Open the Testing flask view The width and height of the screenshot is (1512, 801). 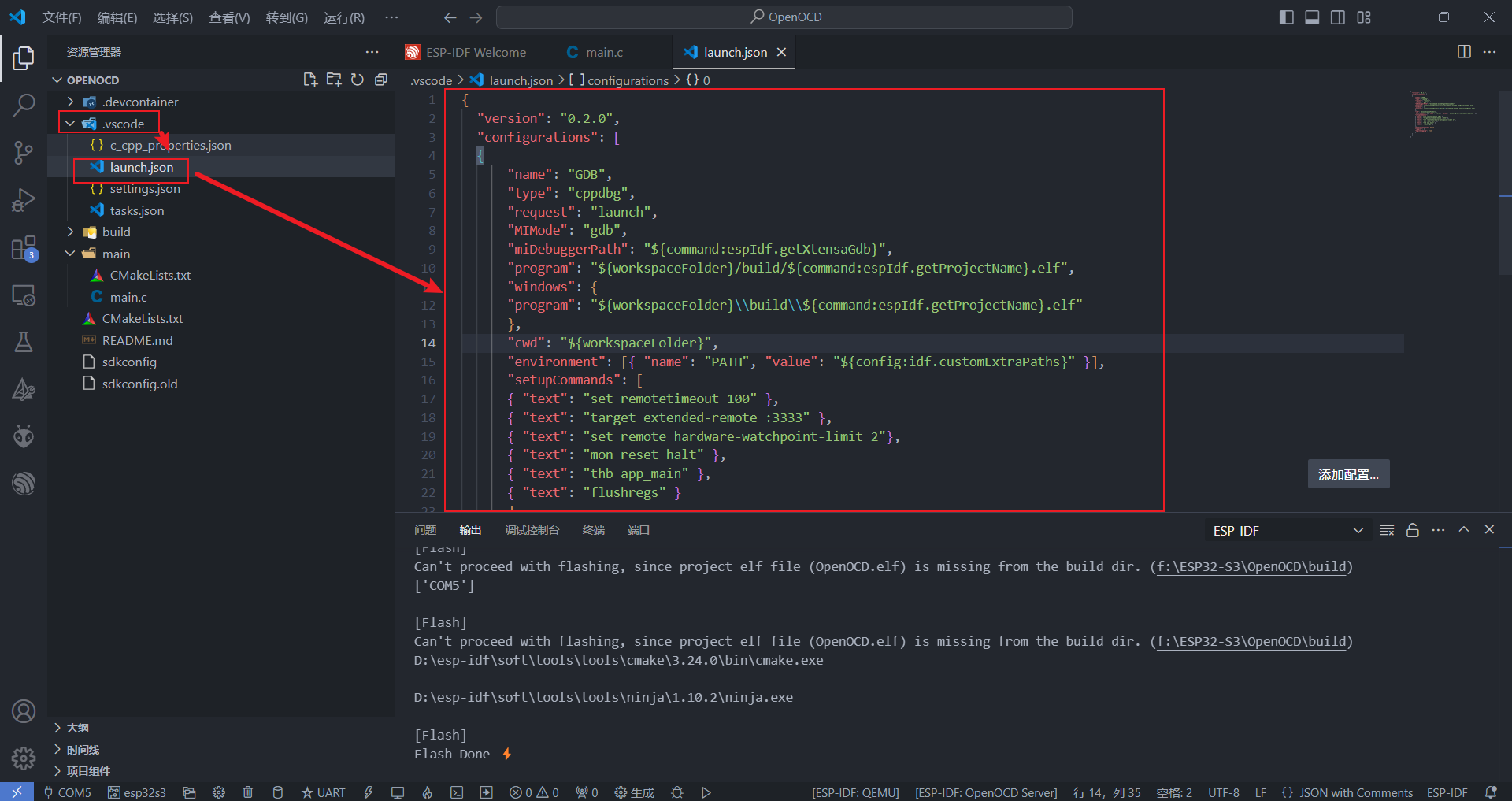point(24,342)
